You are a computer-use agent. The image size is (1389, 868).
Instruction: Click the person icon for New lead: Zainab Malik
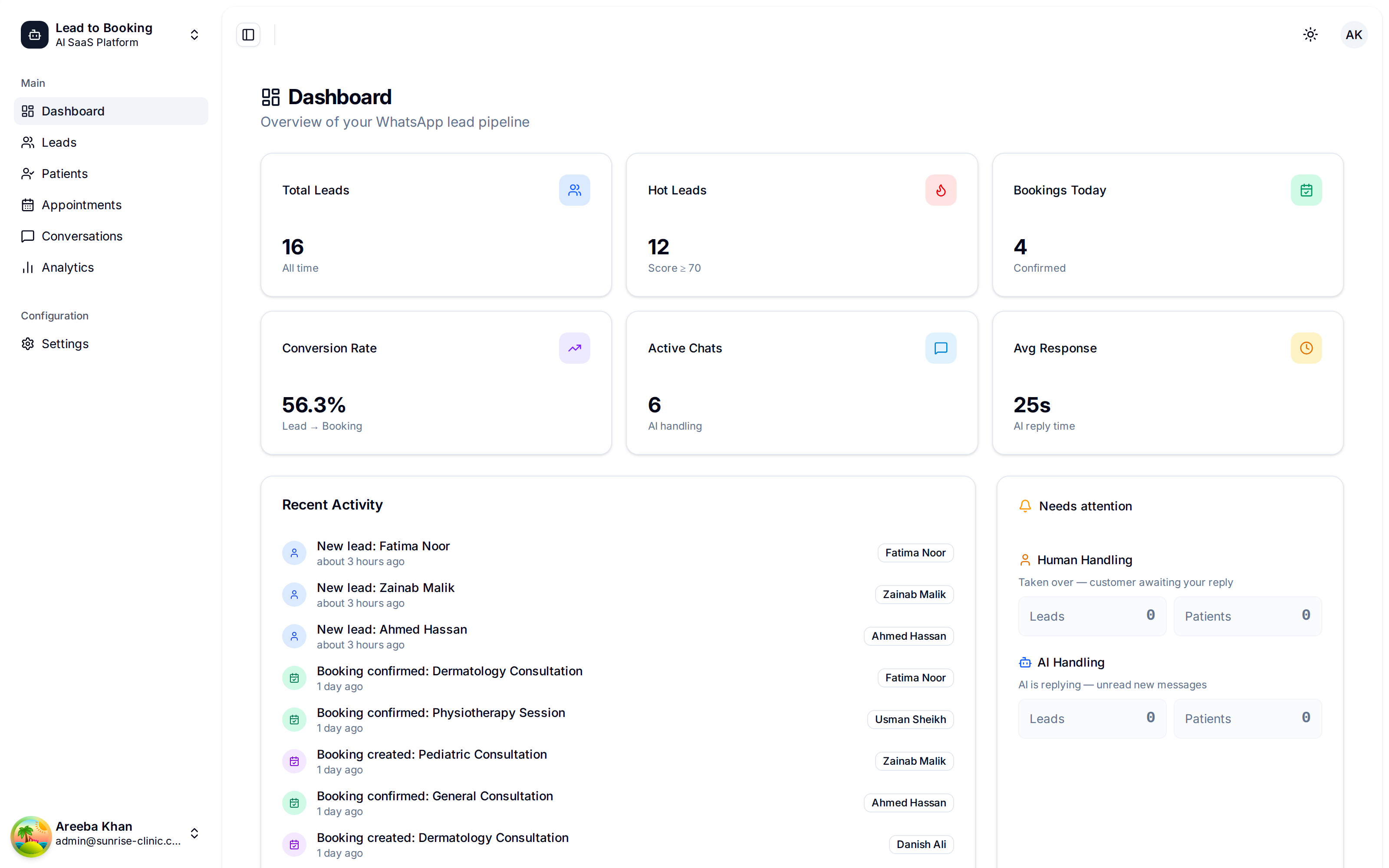pos(294,595)
